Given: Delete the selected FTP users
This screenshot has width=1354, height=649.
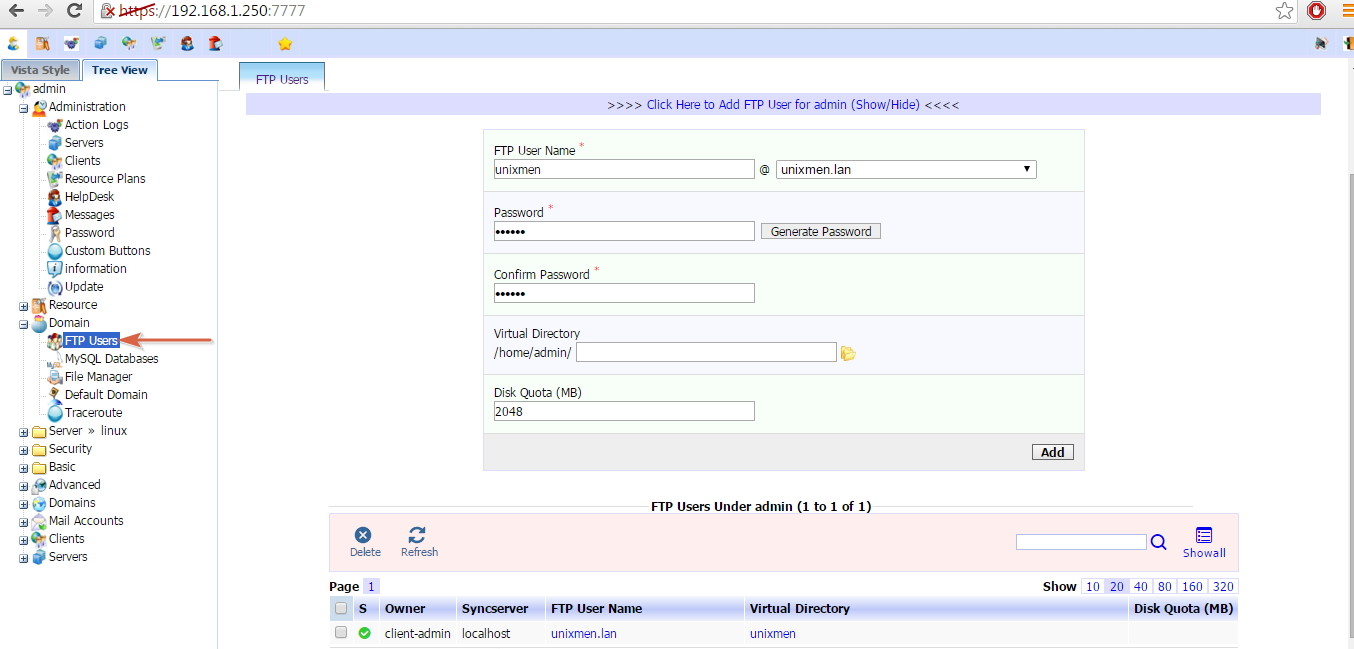Looking at the screenshot, I should [365, 542].
